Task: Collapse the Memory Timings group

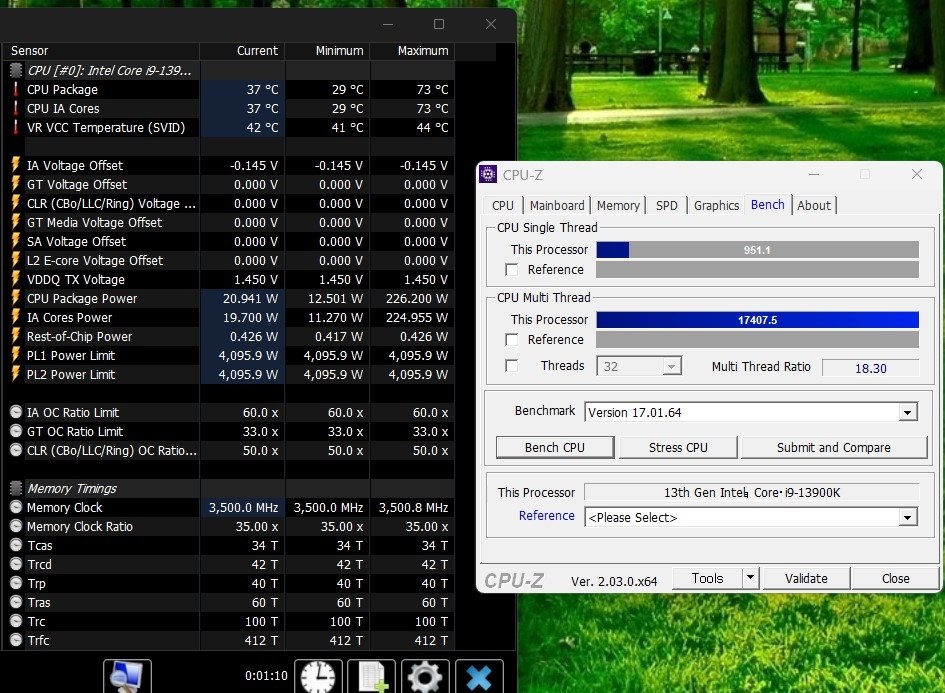Action: (x=72, y=489)
